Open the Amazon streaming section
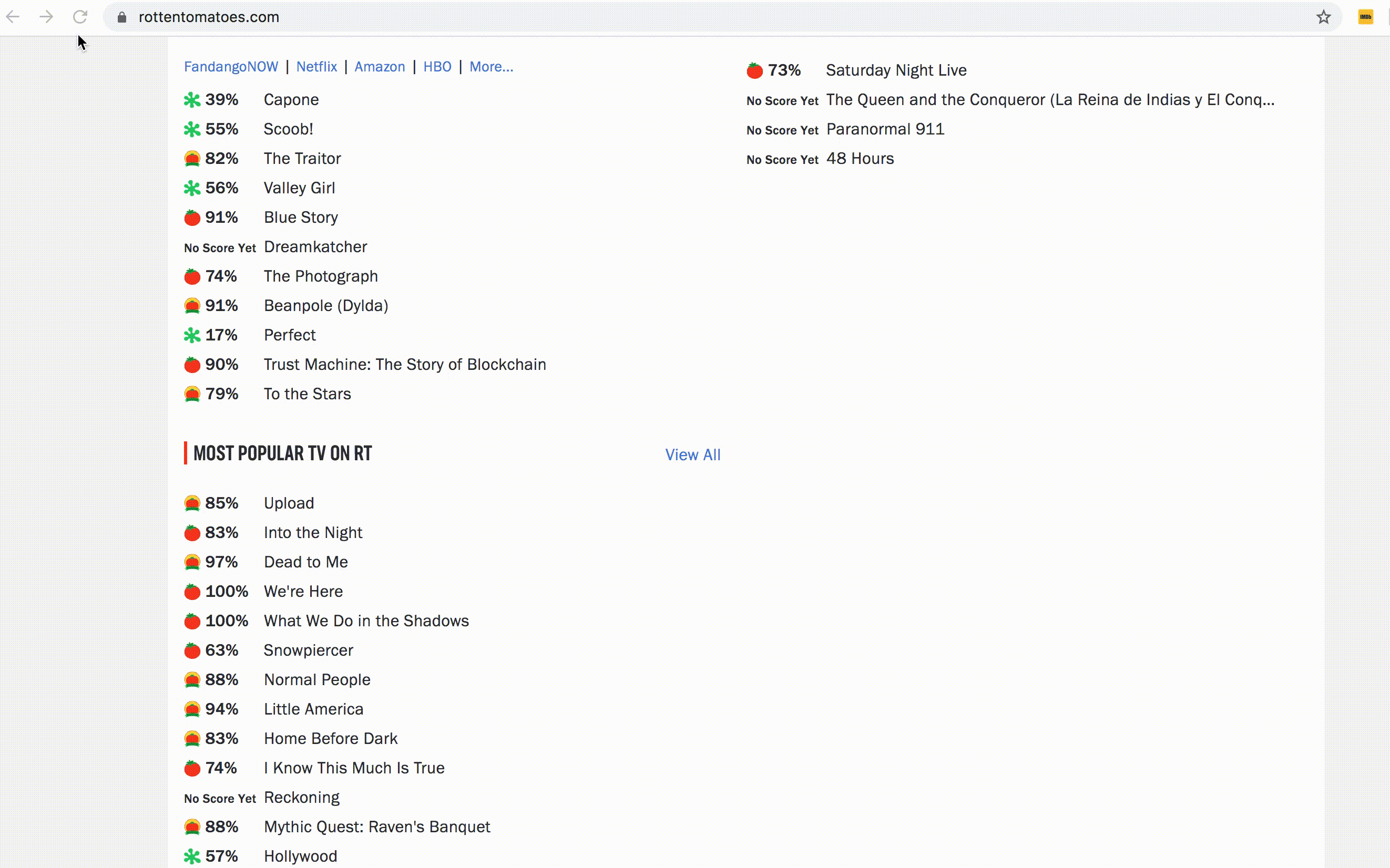 point(380,66)
